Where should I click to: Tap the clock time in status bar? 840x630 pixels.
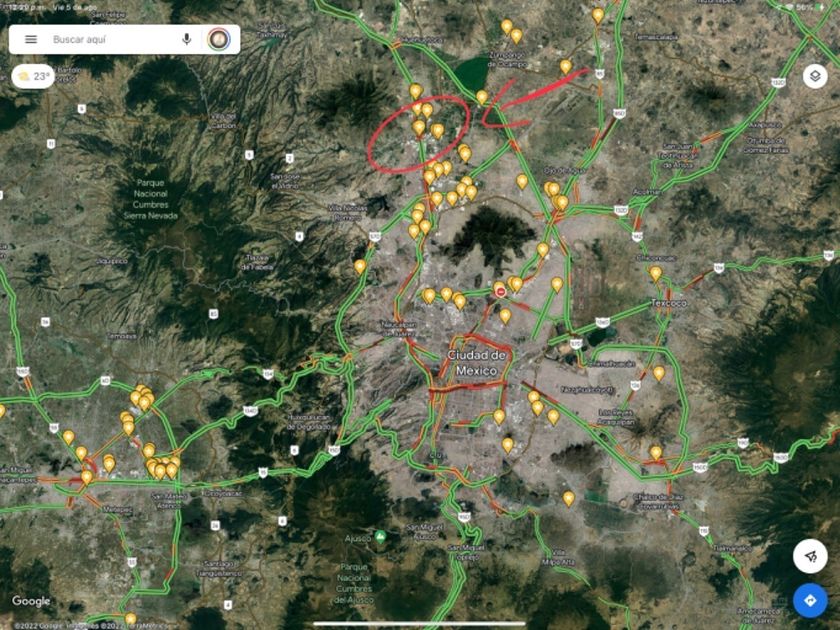coord(27,8)
